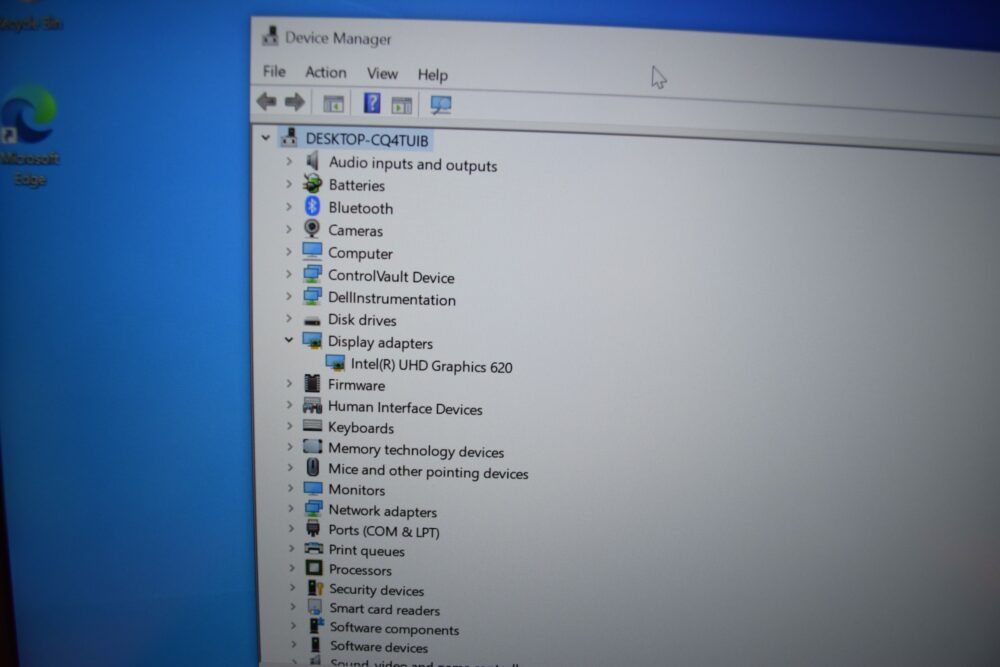1000x667 pixels.
Task: Click the Firmware category icon
Action: [312, 383]
